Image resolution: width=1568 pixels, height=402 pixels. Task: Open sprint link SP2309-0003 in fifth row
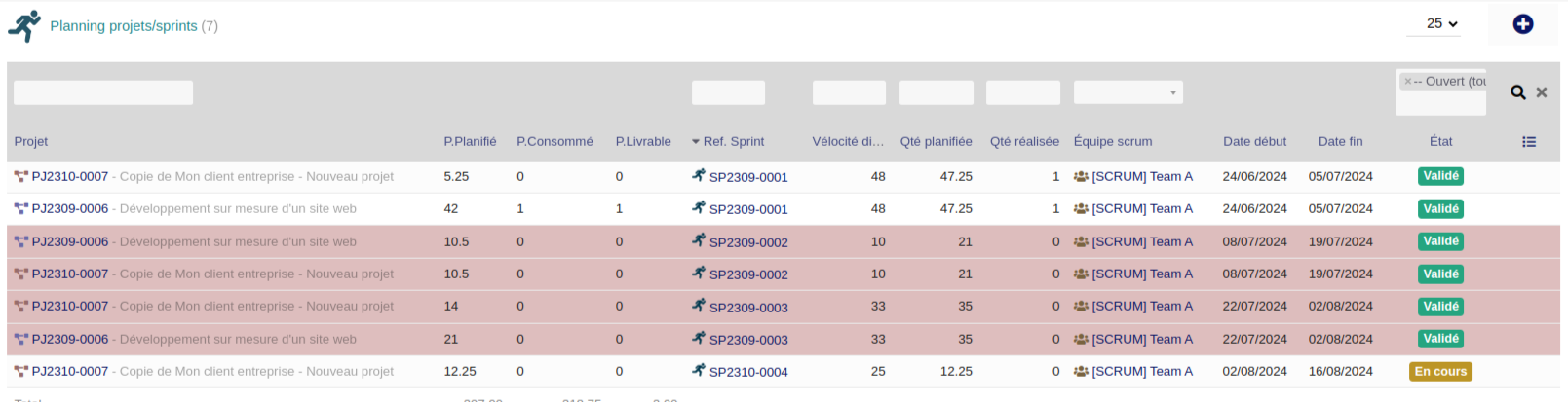pos(748,308)
